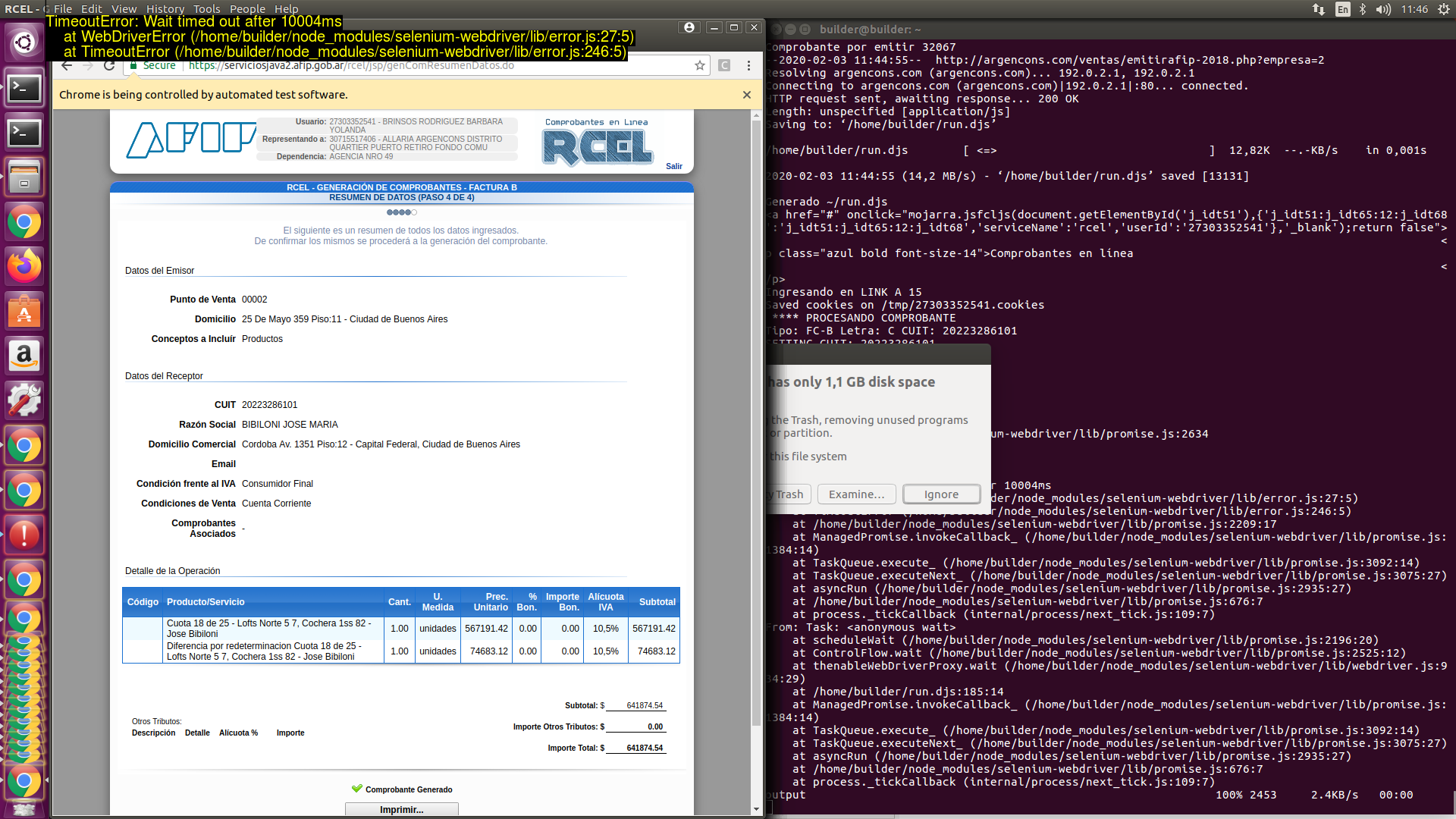
Task: Open the network indicator in system tray
Action: (x=1319, y=9)
